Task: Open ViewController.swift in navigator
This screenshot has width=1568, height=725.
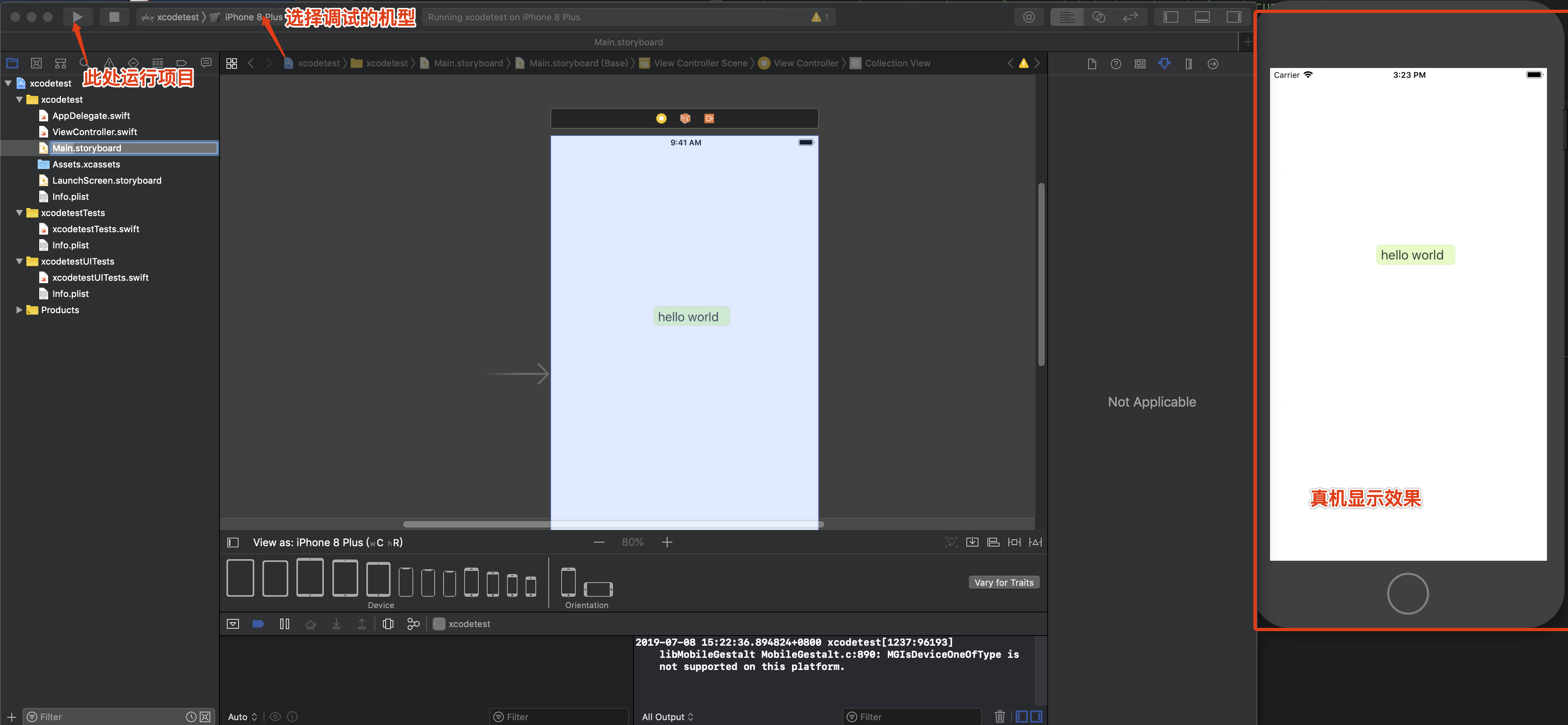Action: 94,131
